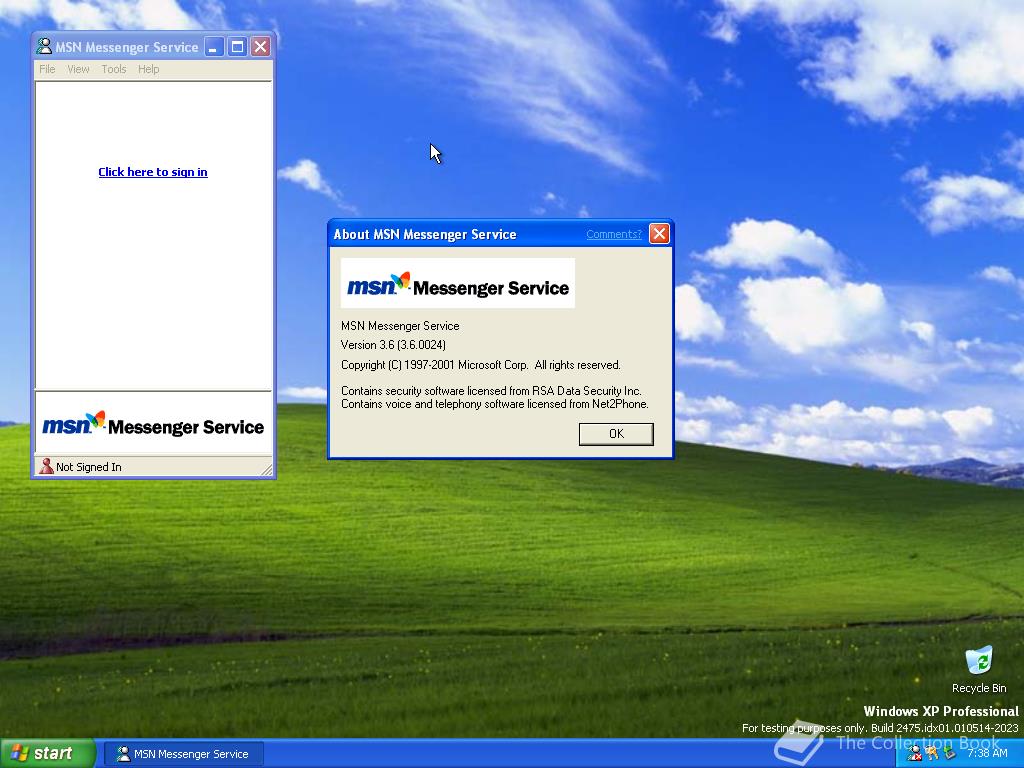Click the 'Not Signed In' status text
1024x768 pixels.
click(89, 467)
